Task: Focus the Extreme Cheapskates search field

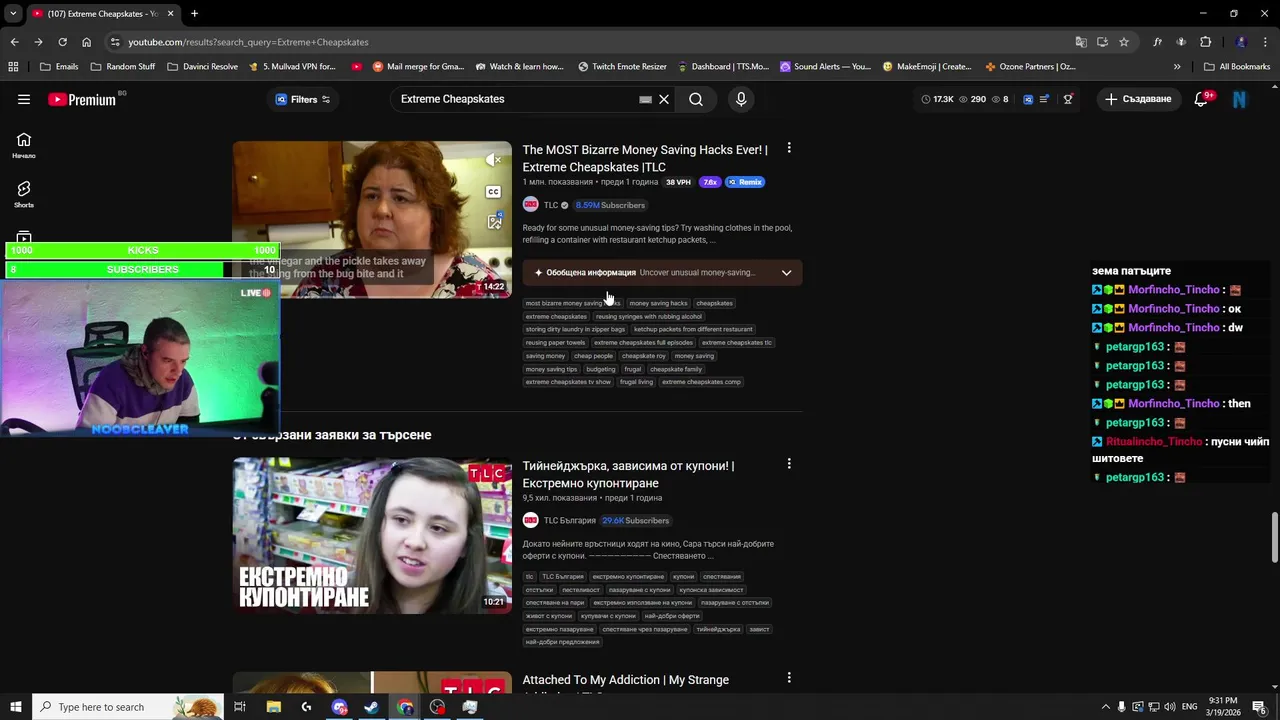Action: (517, 99)
